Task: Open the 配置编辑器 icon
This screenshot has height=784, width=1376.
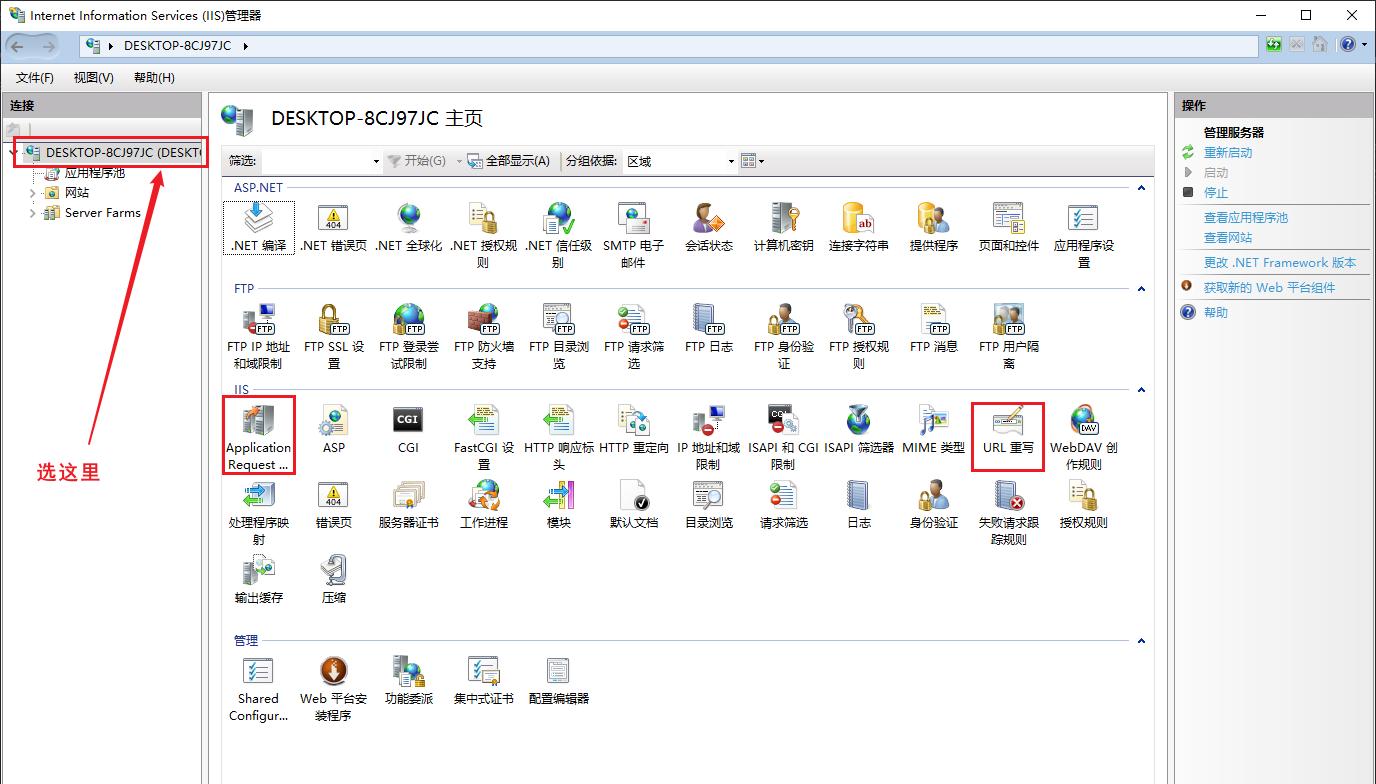Action: click(x=559, y=682)
